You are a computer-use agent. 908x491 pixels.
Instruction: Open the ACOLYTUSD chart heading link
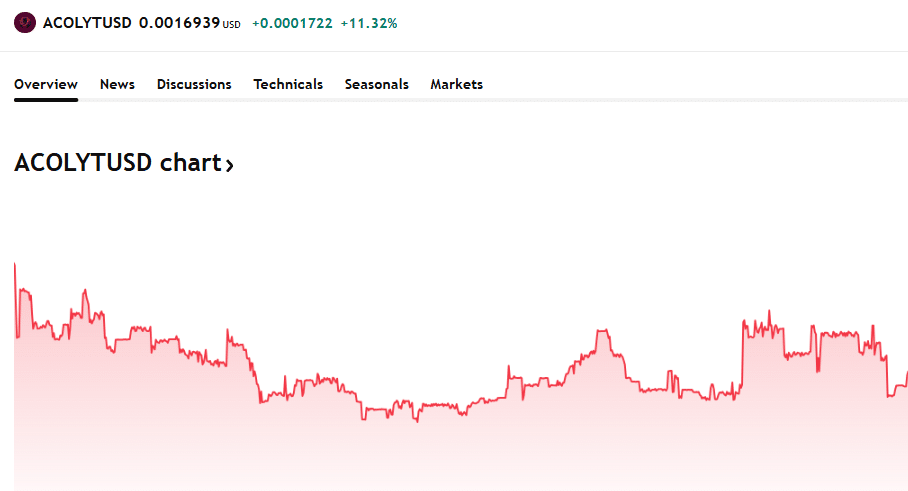click(117, 164)
